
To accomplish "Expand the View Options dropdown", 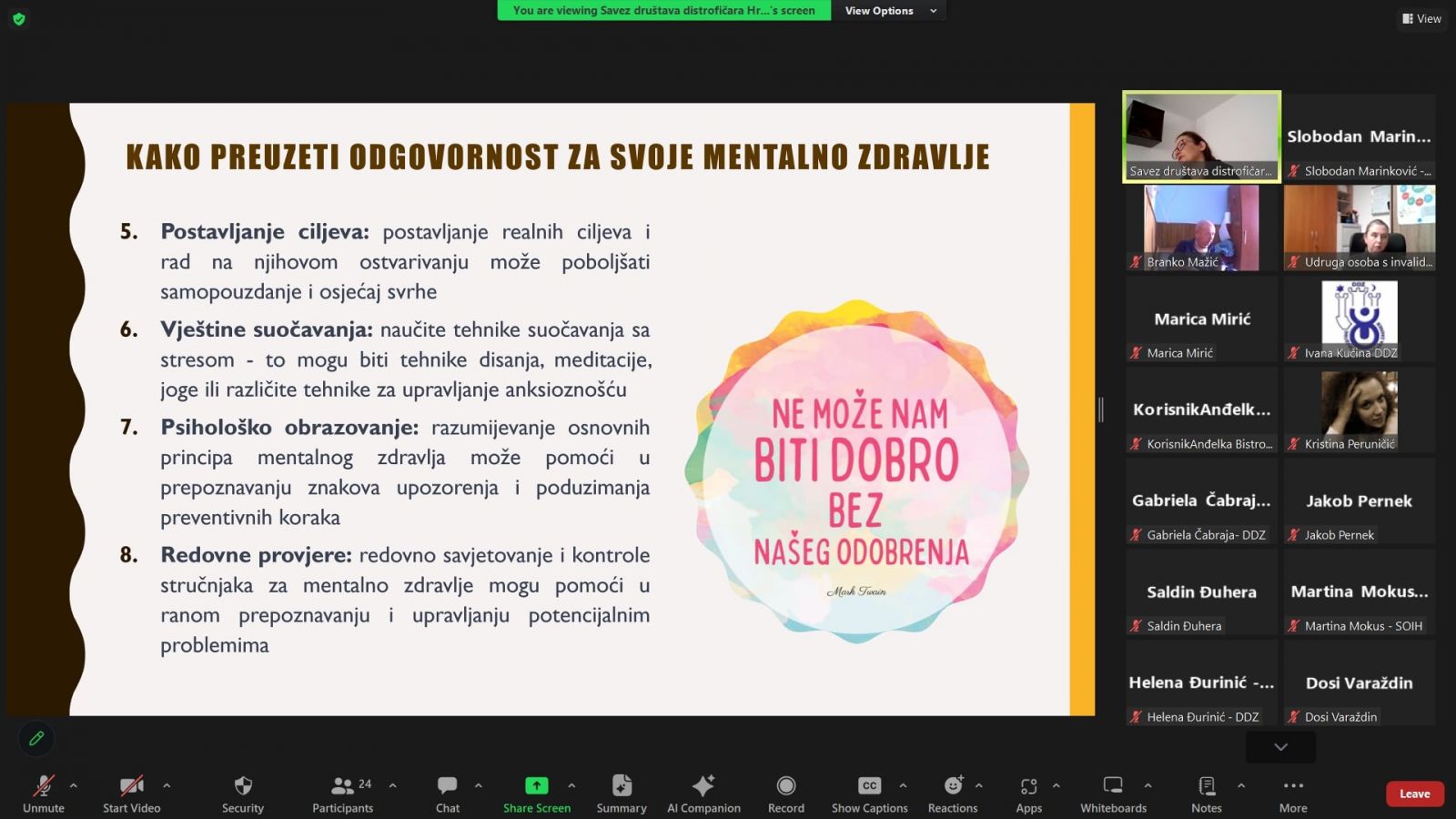I will click(889, 11).
